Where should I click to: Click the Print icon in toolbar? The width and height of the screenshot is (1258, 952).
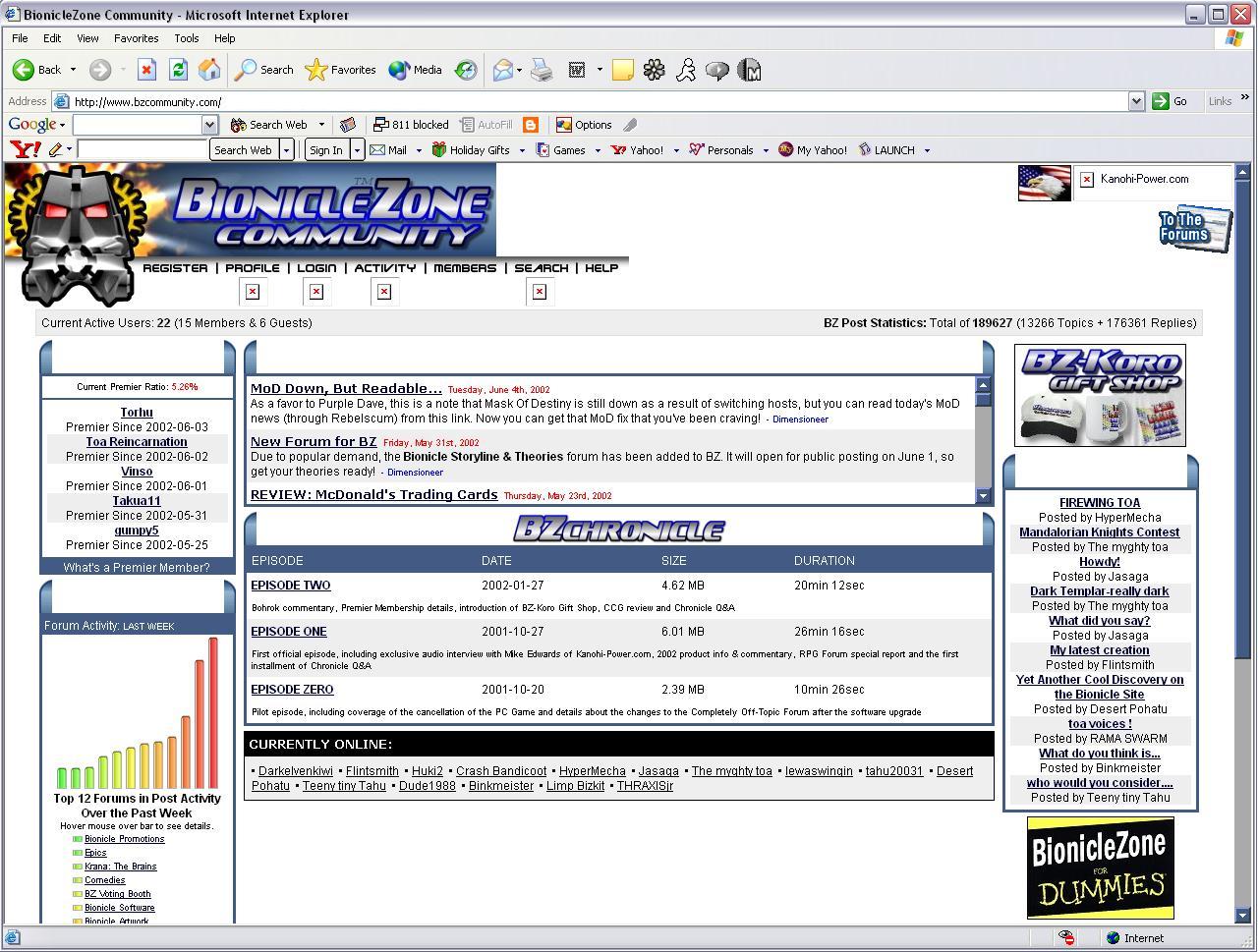[x=542, y=70]
